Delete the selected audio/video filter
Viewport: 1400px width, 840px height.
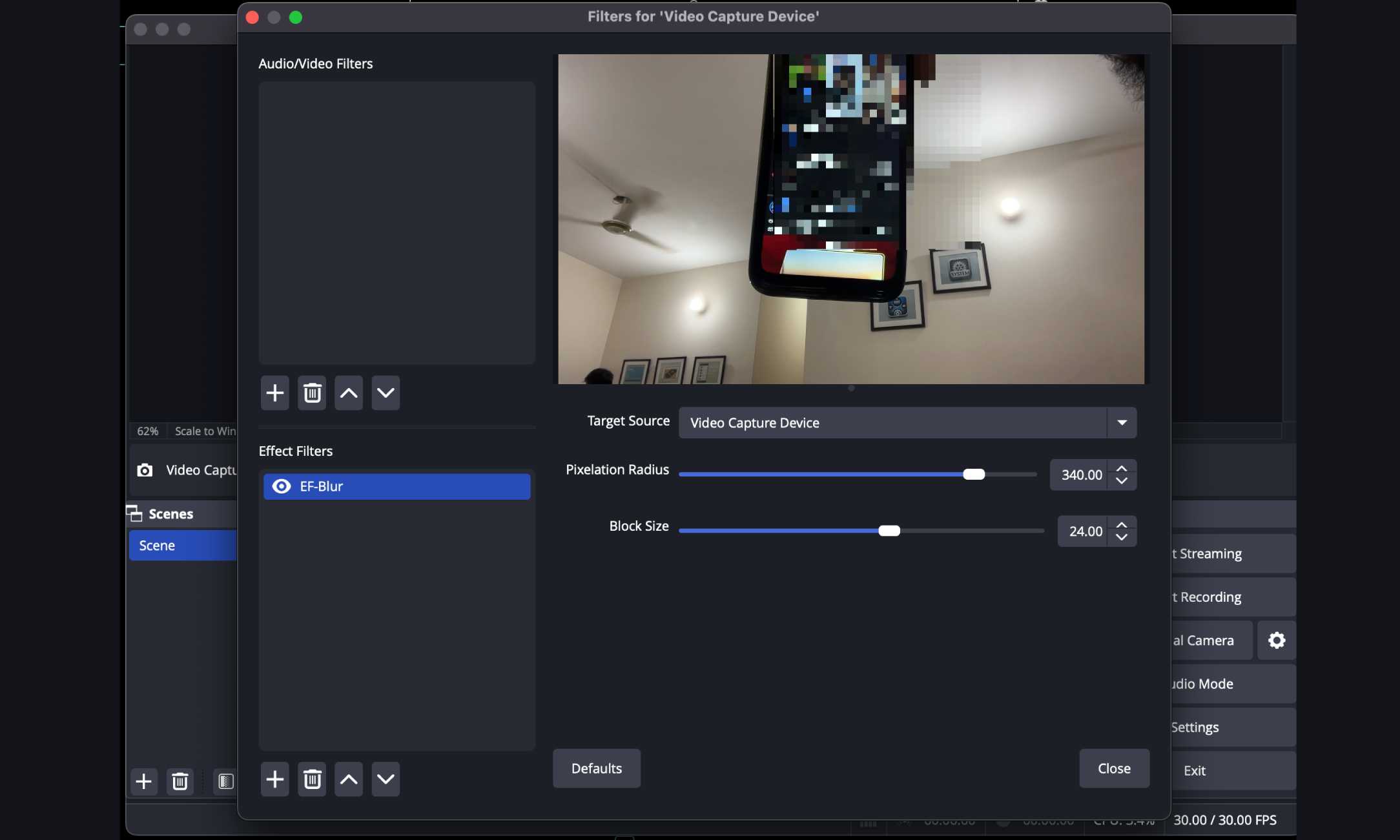point(312,393)
